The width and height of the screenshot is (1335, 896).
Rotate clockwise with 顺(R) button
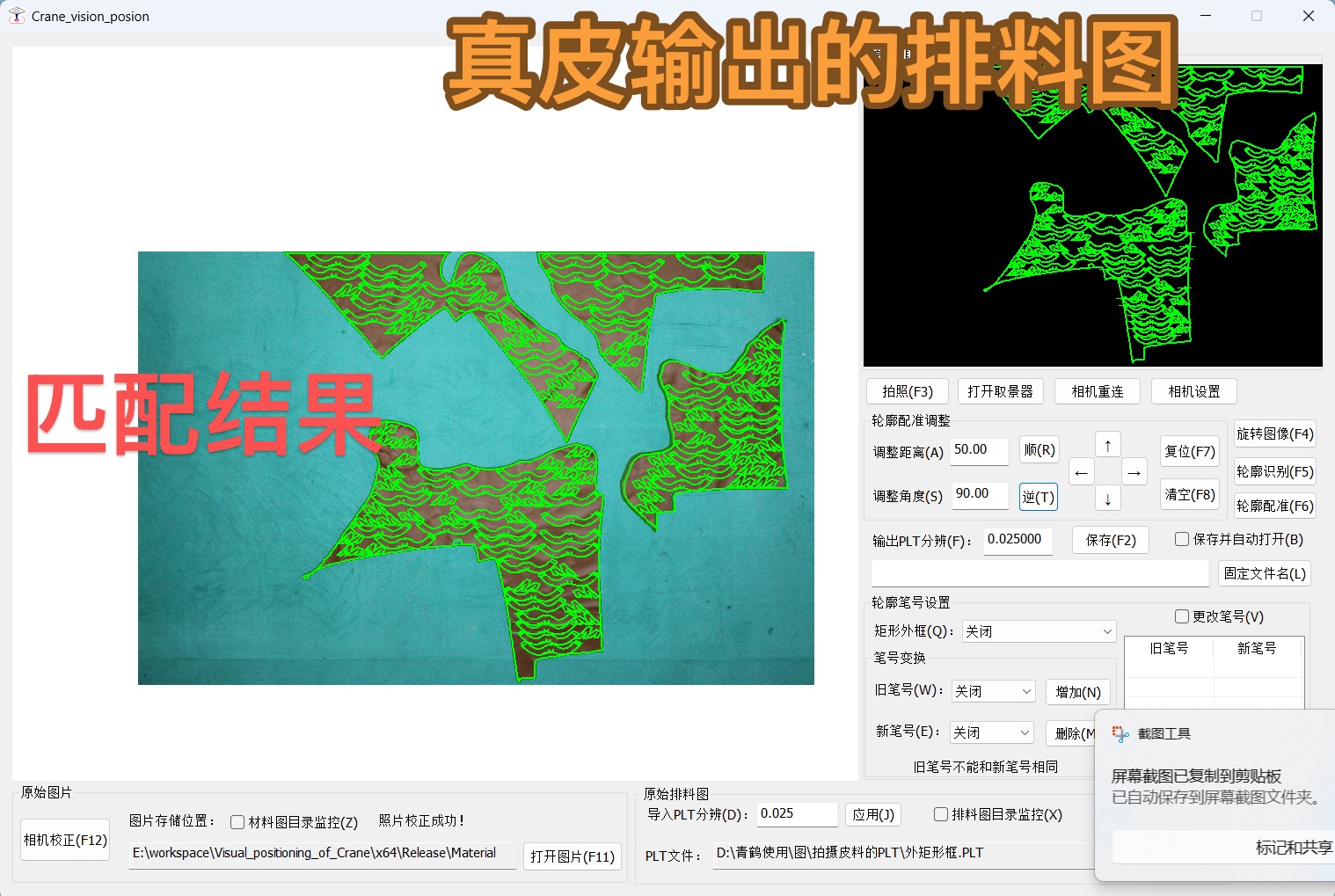tap(1039, 450)
